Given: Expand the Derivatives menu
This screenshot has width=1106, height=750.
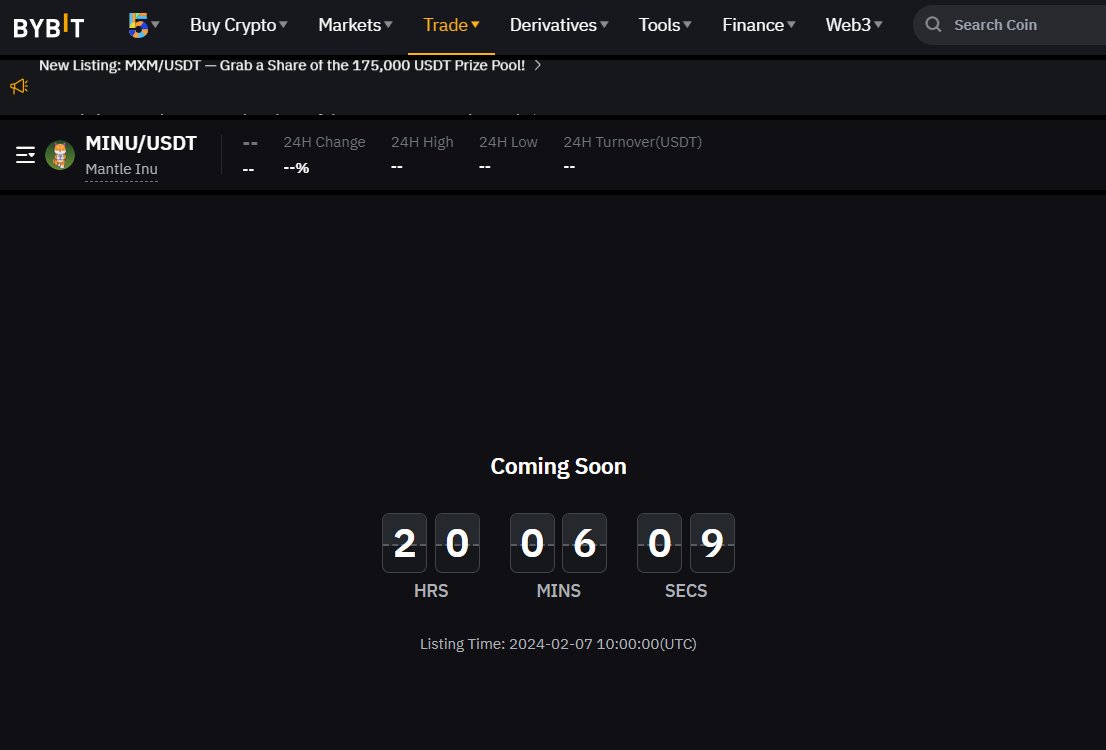Looking at the screenshot, I should coord(559,25).
